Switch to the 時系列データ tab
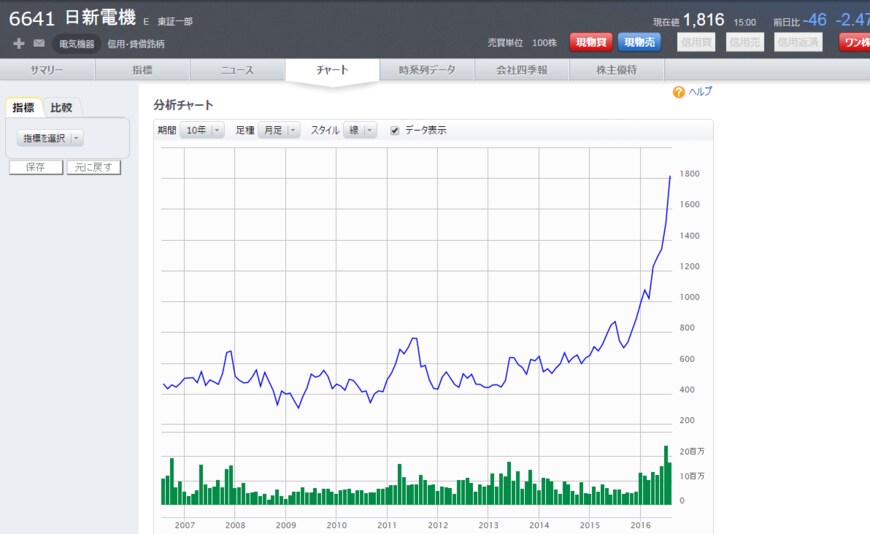The image size is (870, 534). (427, 70)
